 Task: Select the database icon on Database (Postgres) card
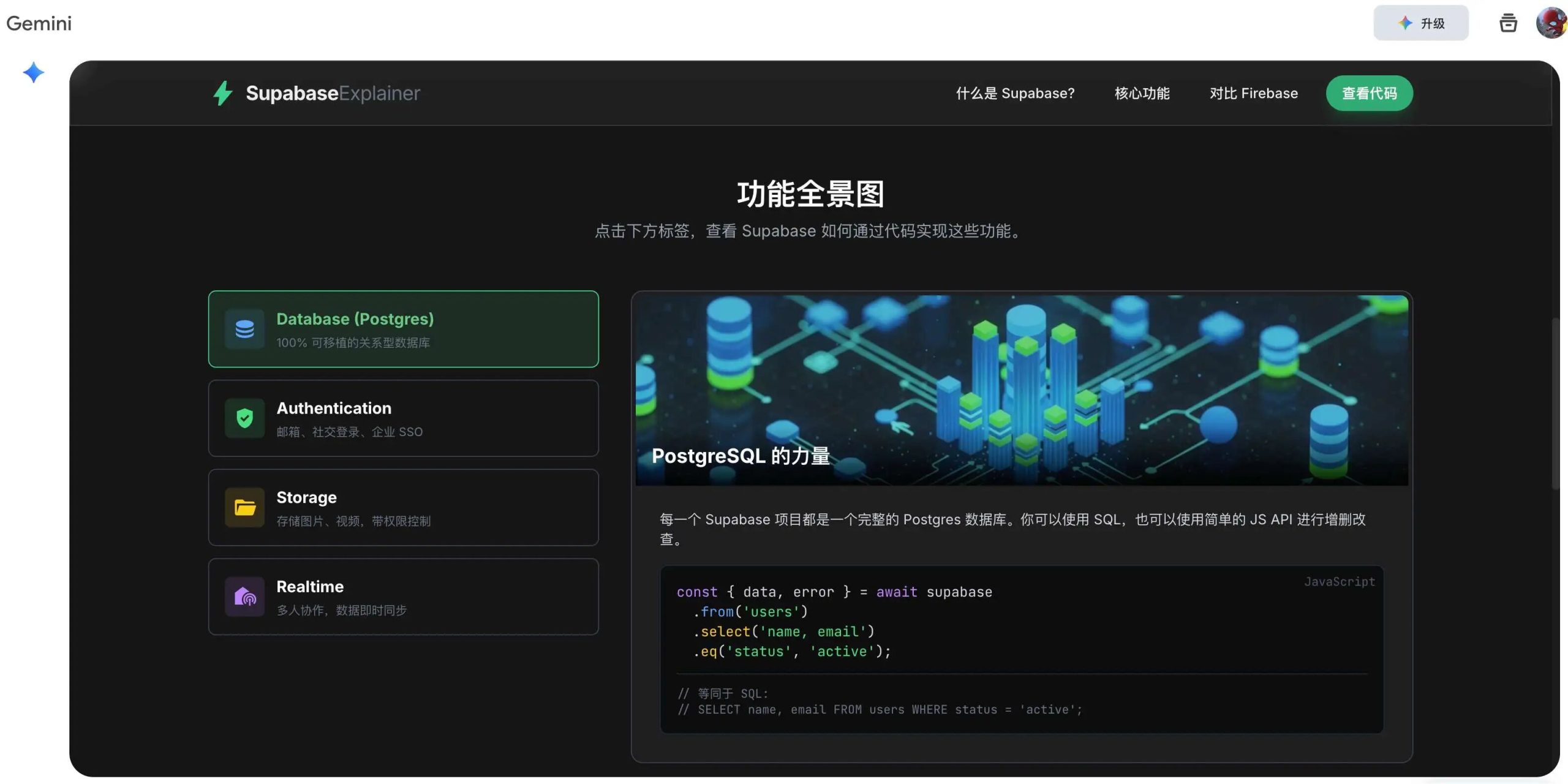pos(244,329)
